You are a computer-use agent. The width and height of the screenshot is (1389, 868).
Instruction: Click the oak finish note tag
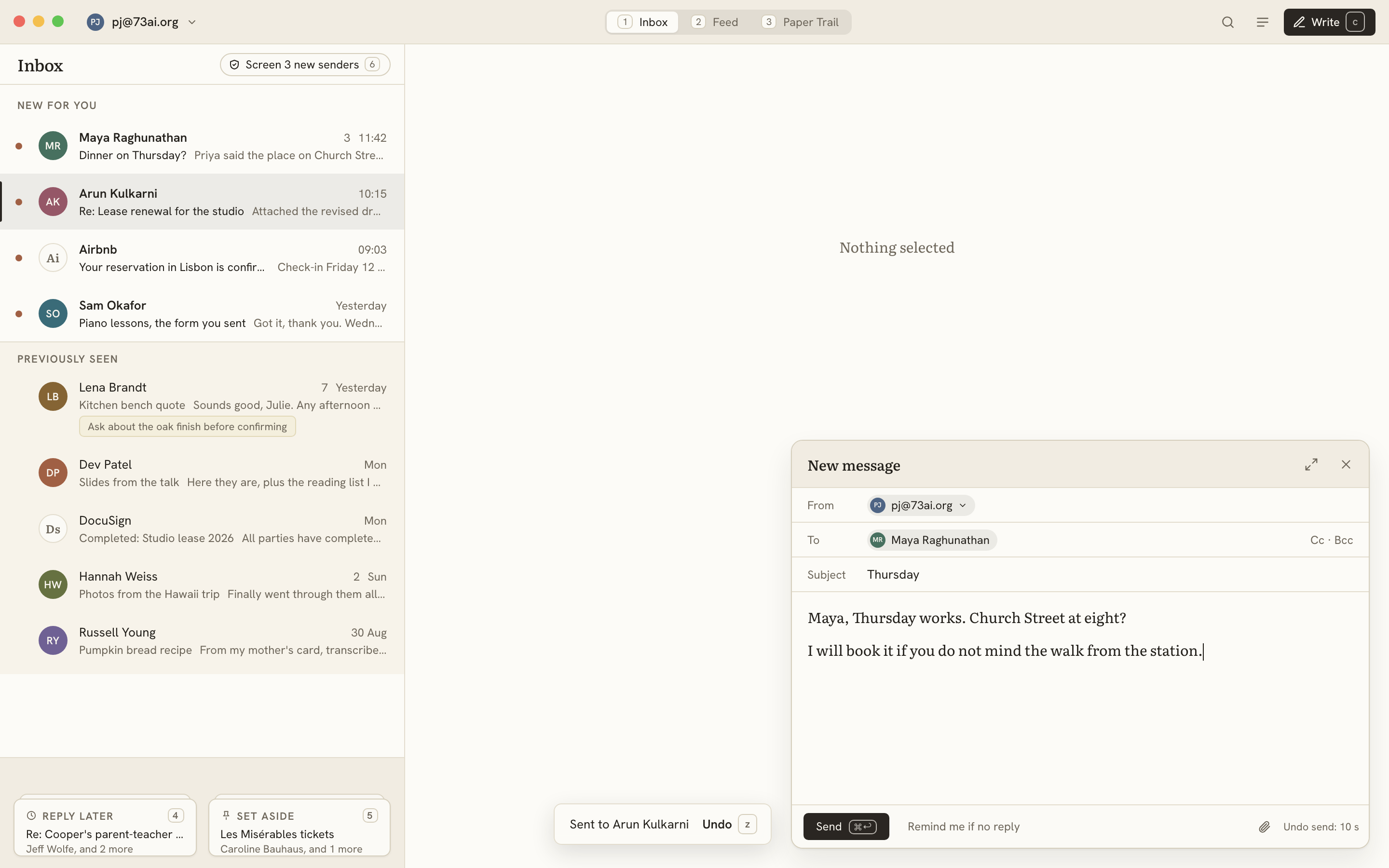click(187, 427)
